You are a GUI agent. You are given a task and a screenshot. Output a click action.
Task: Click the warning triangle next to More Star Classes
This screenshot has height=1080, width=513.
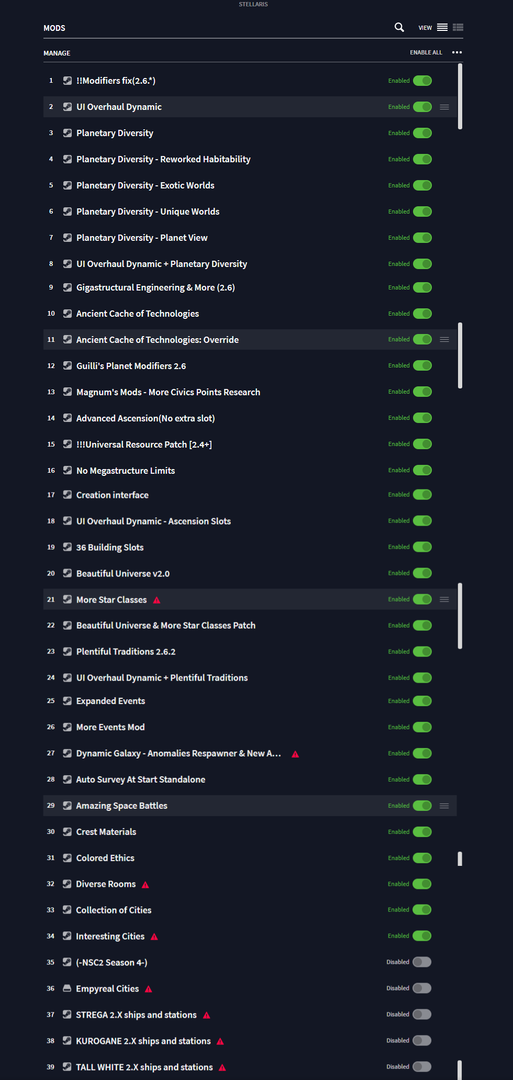[156, 600]
